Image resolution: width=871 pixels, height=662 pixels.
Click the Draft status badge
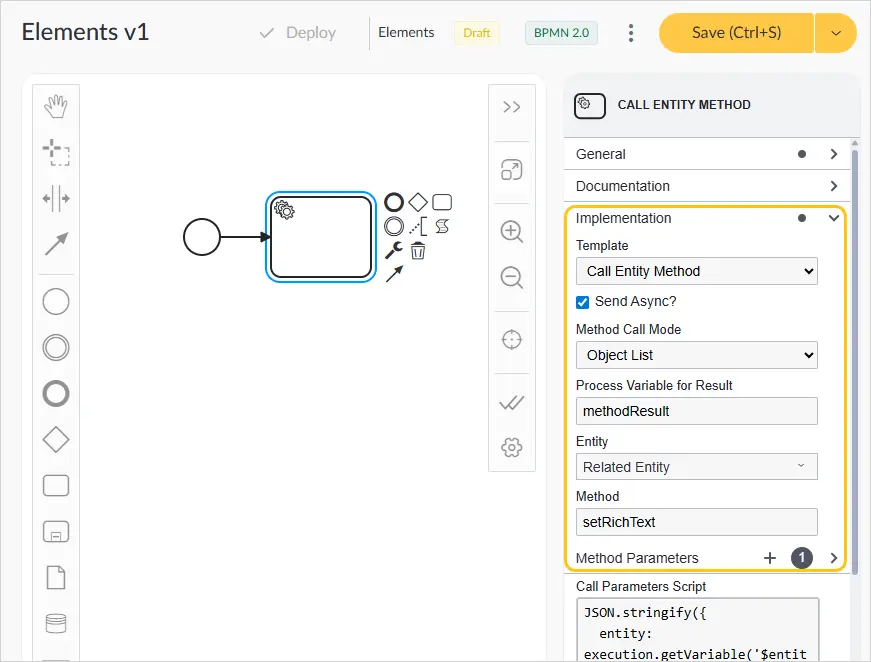click(x=477, y=33)
